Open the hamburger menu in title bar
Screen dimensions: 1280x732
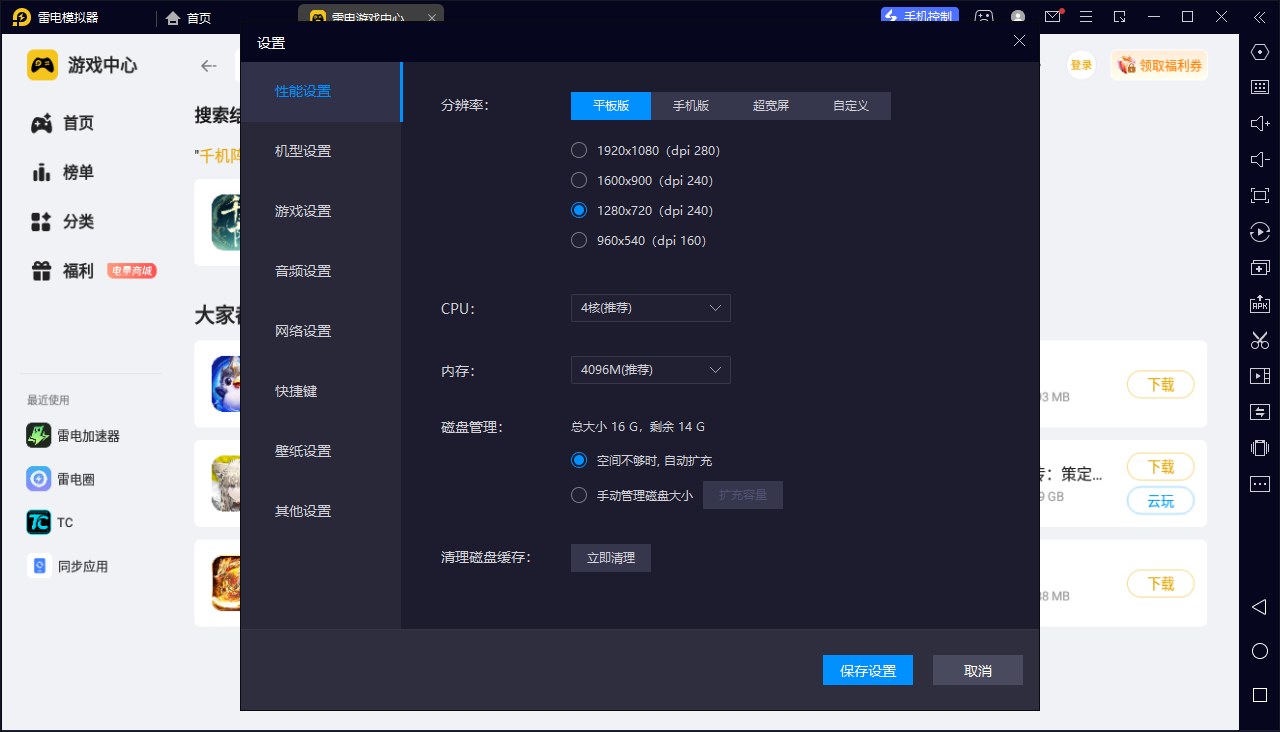pyautogui.click(x=1087, y=17)
